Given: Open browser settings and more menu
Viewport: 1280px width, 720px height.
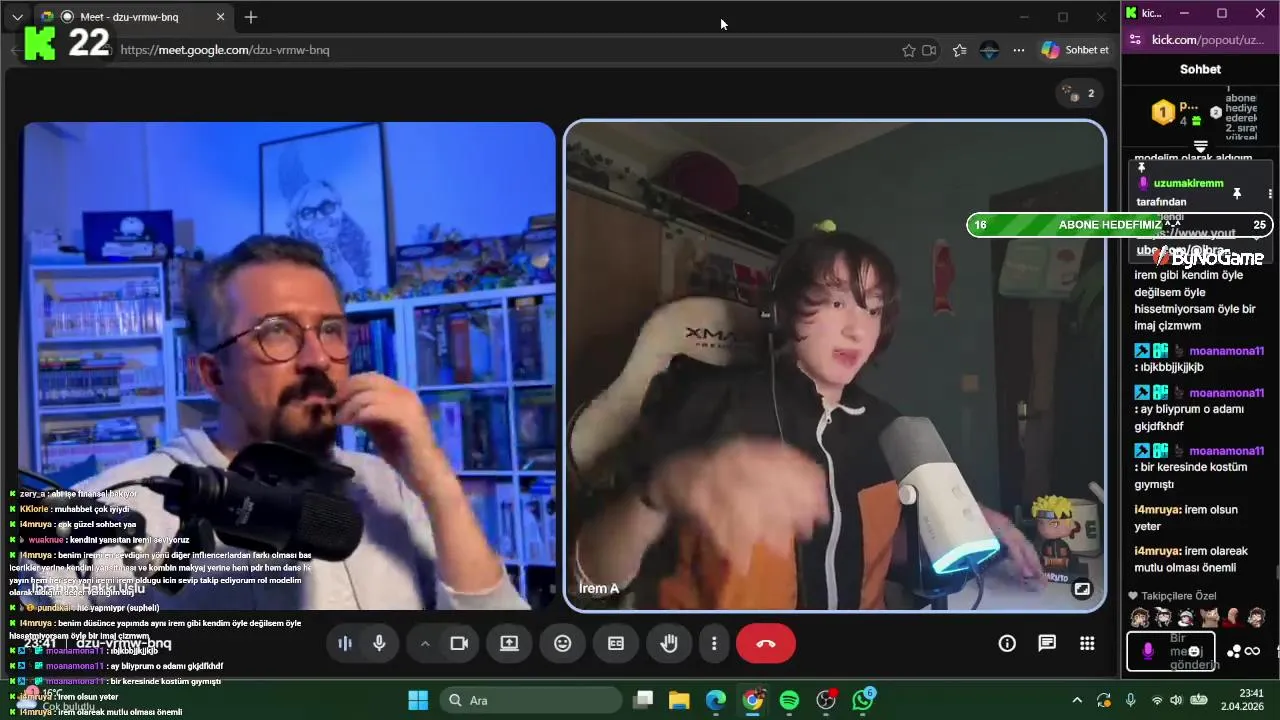Looking at the screenshot, I should (1019, 50).
